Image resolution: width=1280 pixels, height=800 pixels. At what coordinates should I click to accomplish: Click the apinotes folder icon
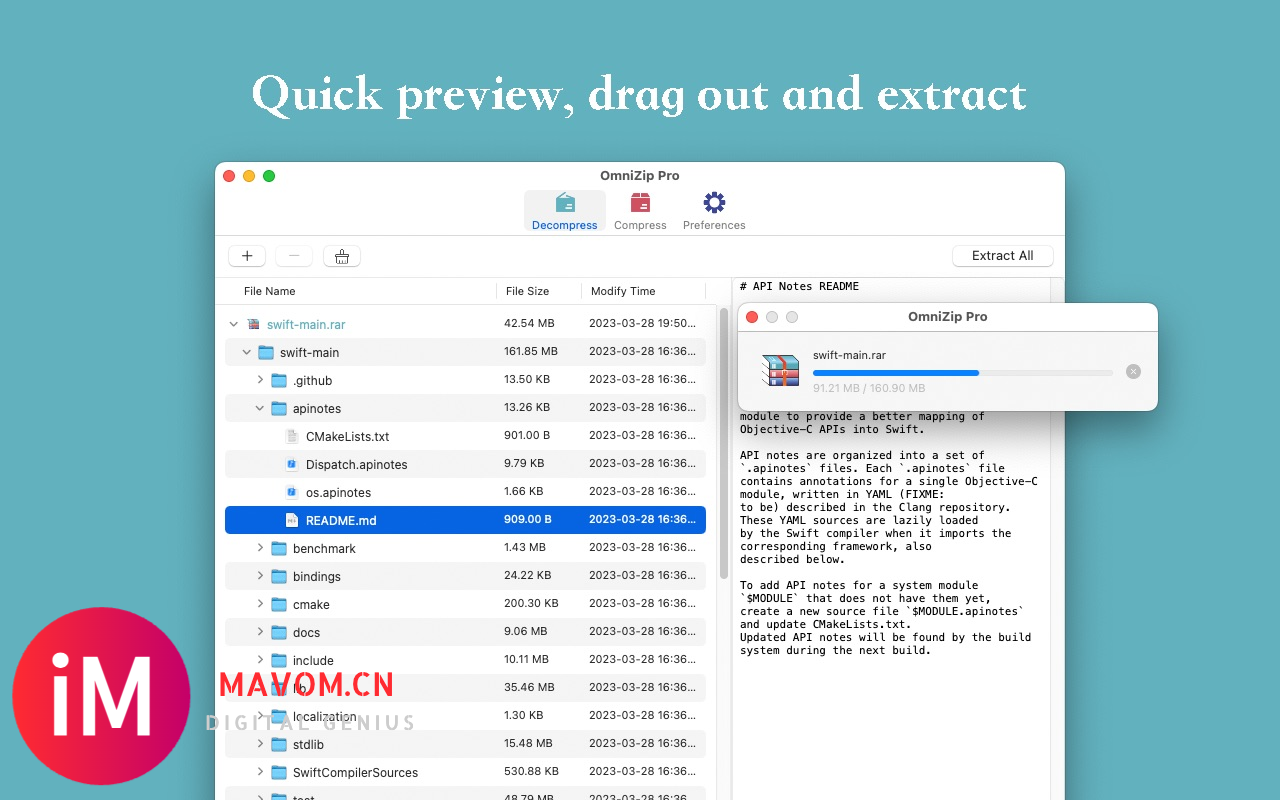click(279, 408)
